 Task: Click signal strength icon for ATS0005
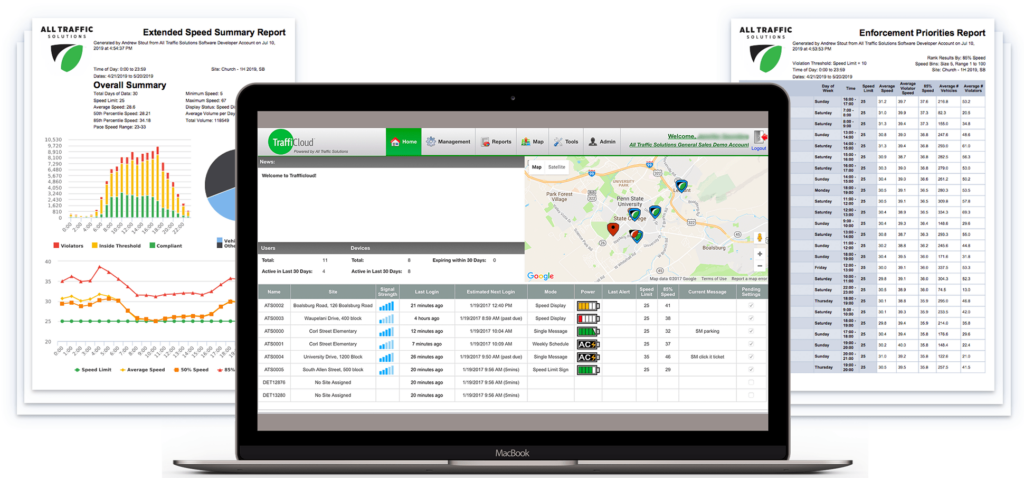(x=387, y=370)
